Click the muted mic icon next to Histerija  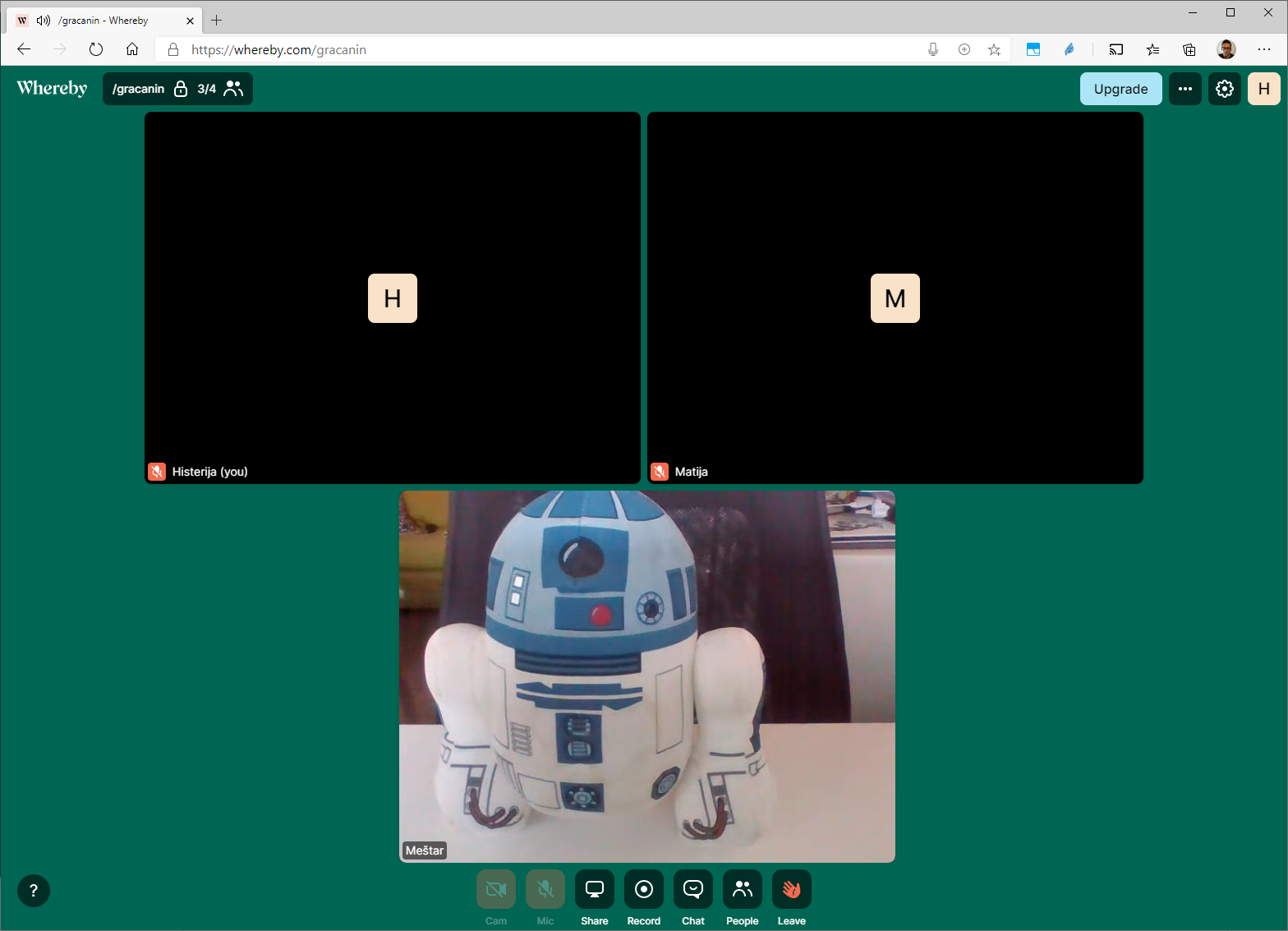coord(157,472)
